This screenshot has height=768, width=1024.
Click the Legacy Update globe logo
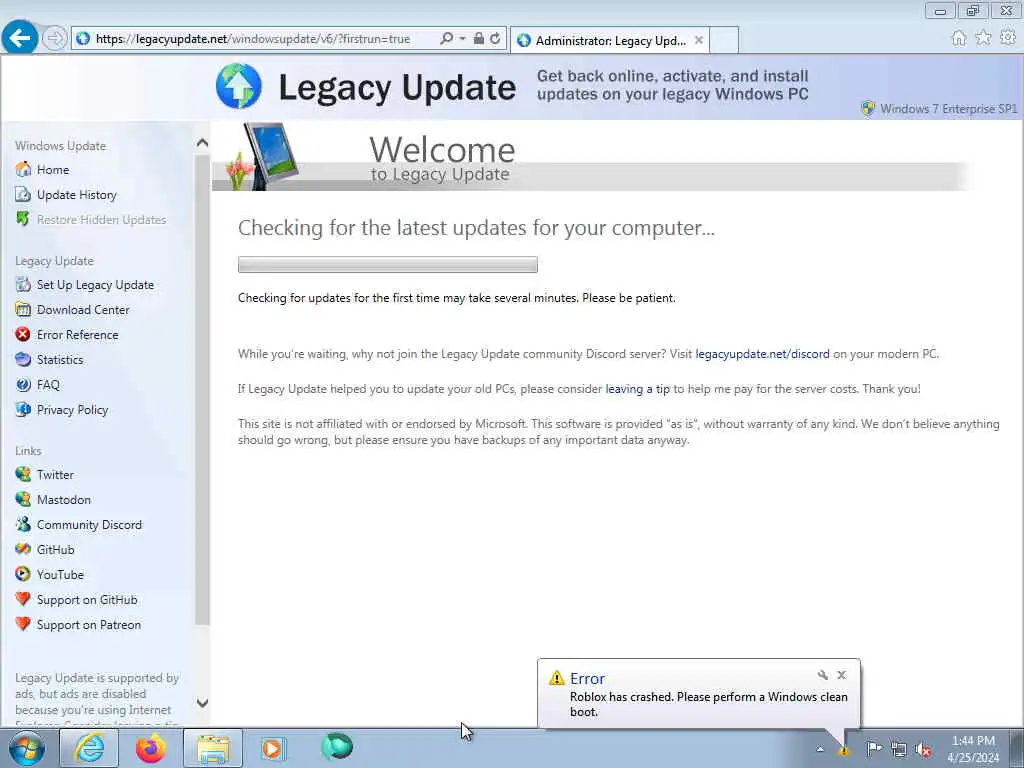[x=238, y=86]
